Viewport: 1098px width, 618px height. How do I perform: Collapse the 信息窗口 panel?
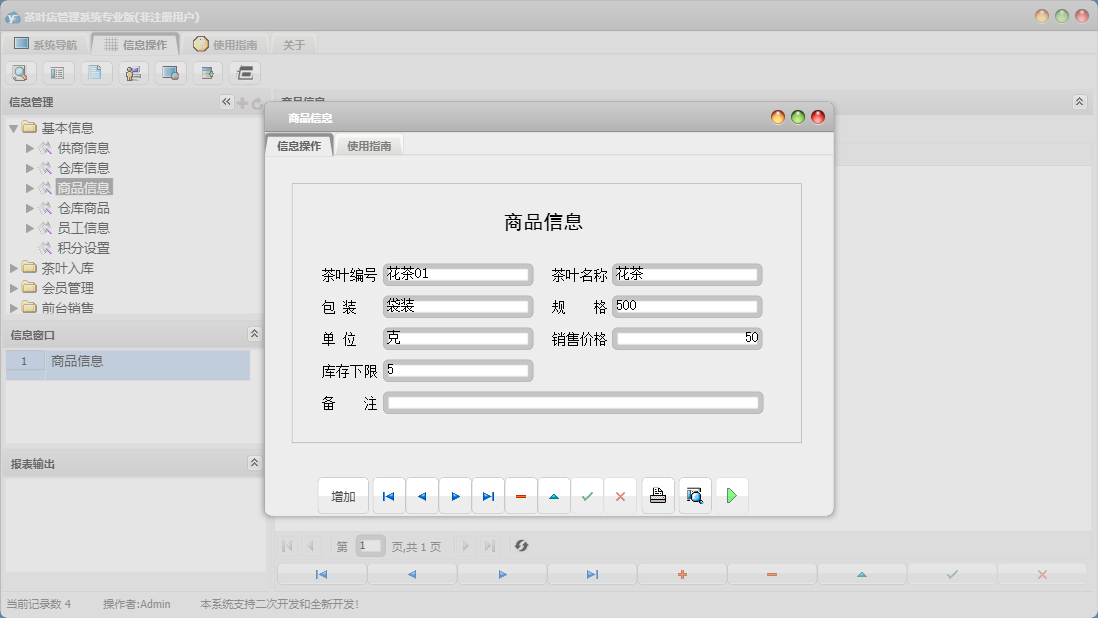[254, 334]
